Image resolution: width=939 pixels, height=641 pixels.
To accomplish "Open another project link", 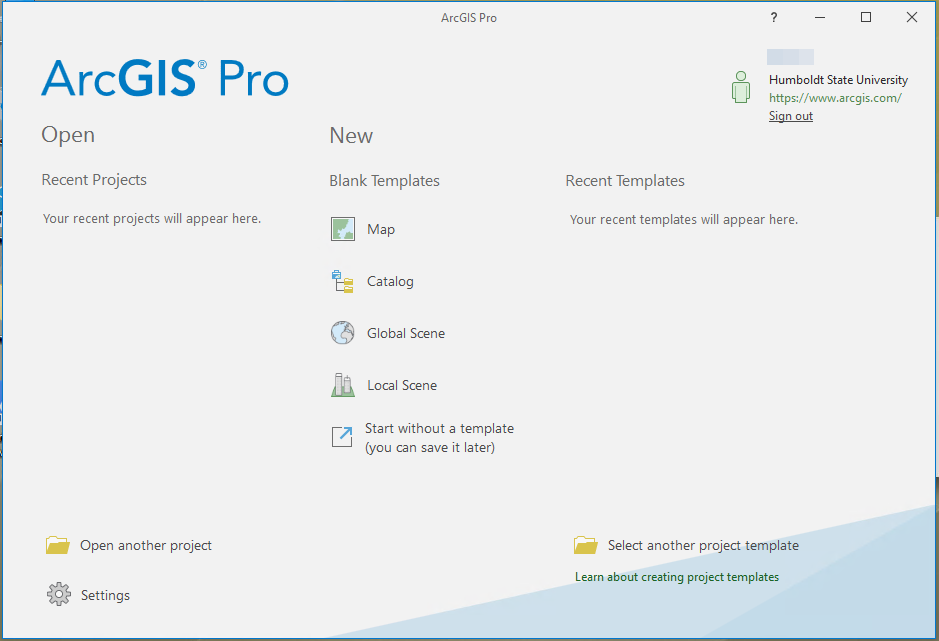I will pyautogui.click(x=146, y=545).
